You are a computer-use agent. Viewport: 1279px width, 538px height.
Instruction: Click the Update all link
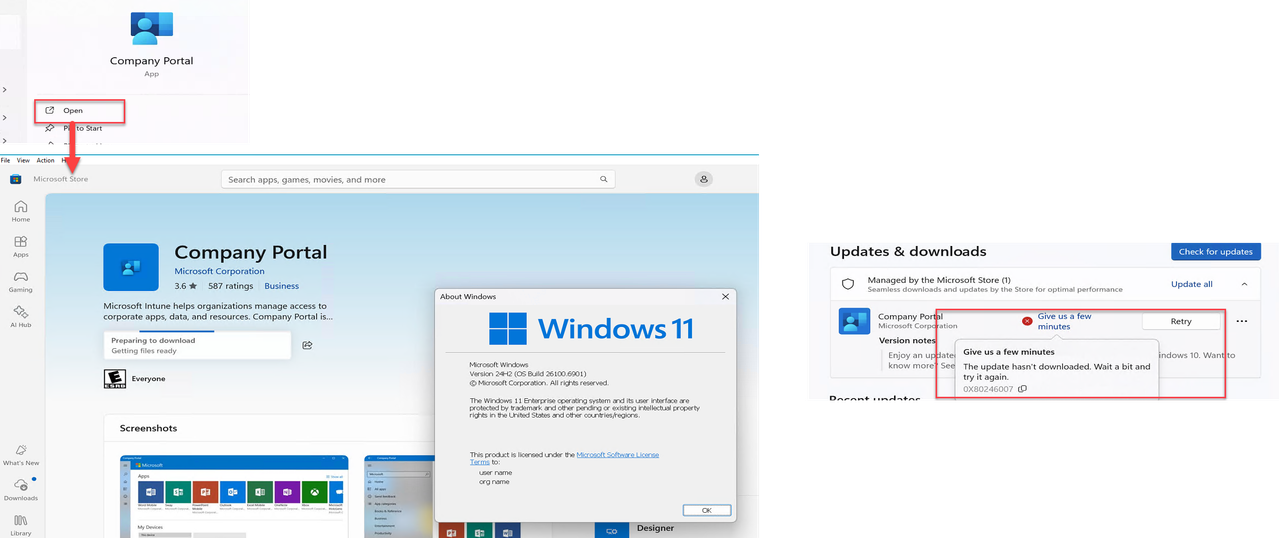pyautogui.click(x=1191, y=284)
